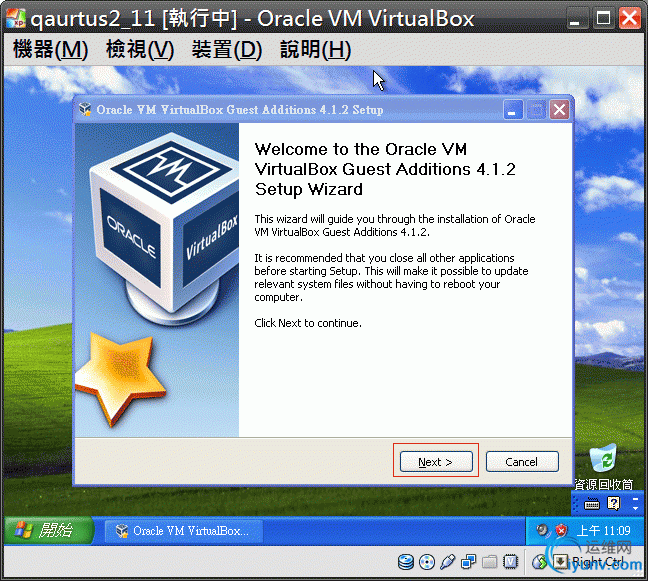Click the taskbar clock 上午 11:09
This screenshot has width=648, height=581.
(604, 531)
